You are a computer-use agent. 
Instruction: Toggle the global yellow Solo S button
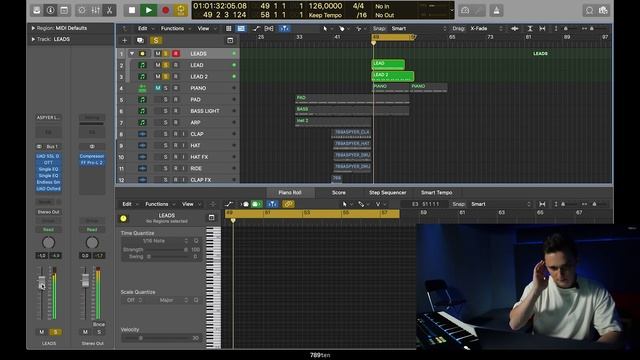[156, 40]
